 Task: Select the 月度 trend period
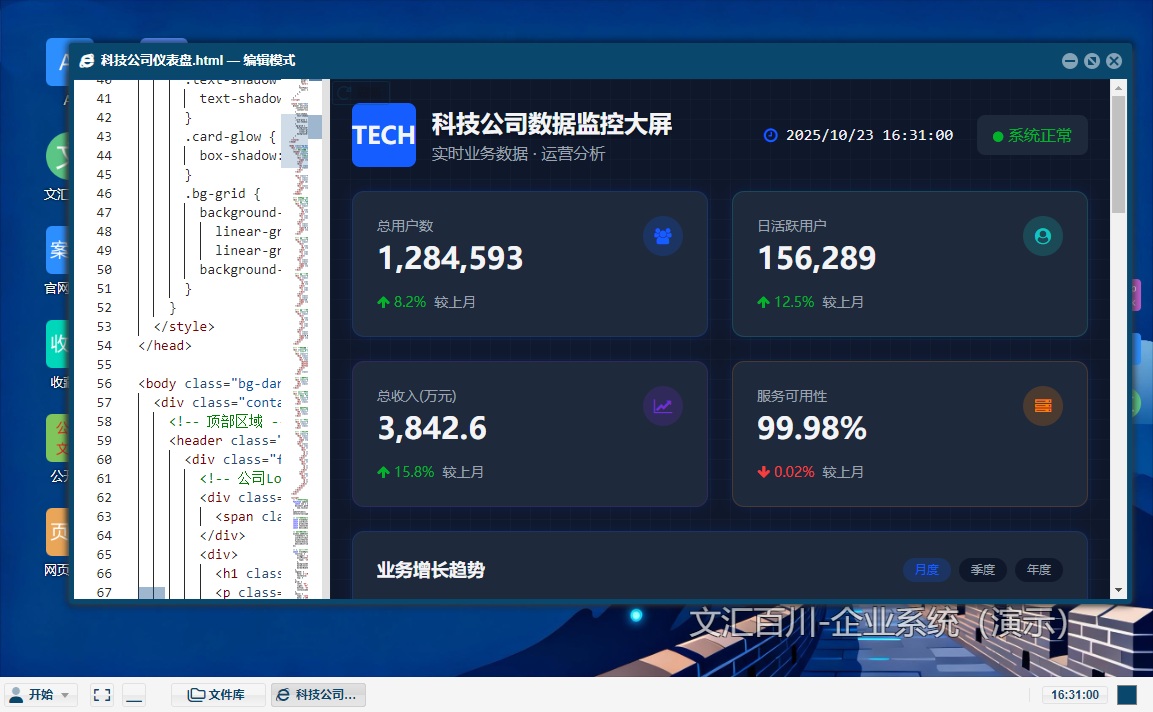(927, 570)
